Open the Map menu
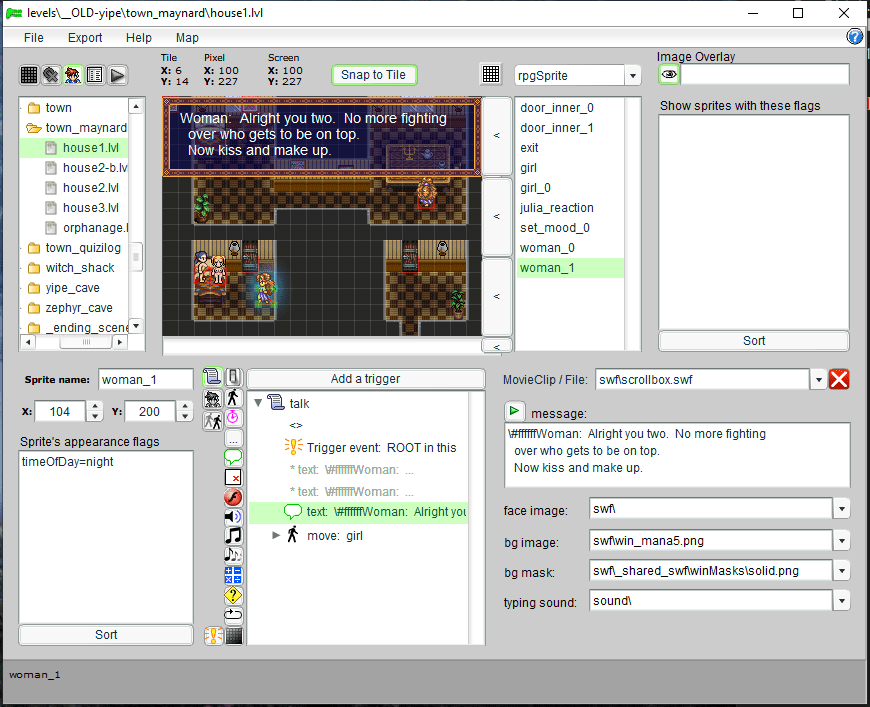 coord(187,38)
